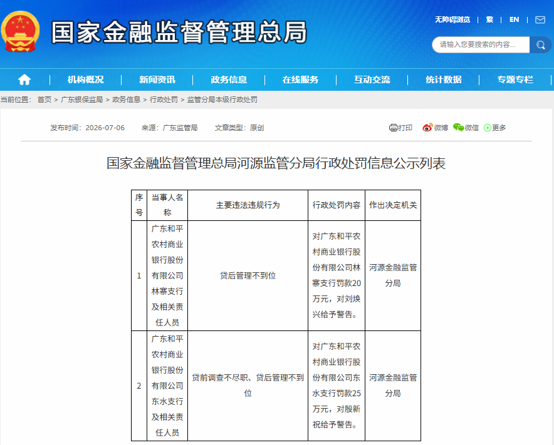Click the 东水支行 party name cell

(x=167, y=386)
